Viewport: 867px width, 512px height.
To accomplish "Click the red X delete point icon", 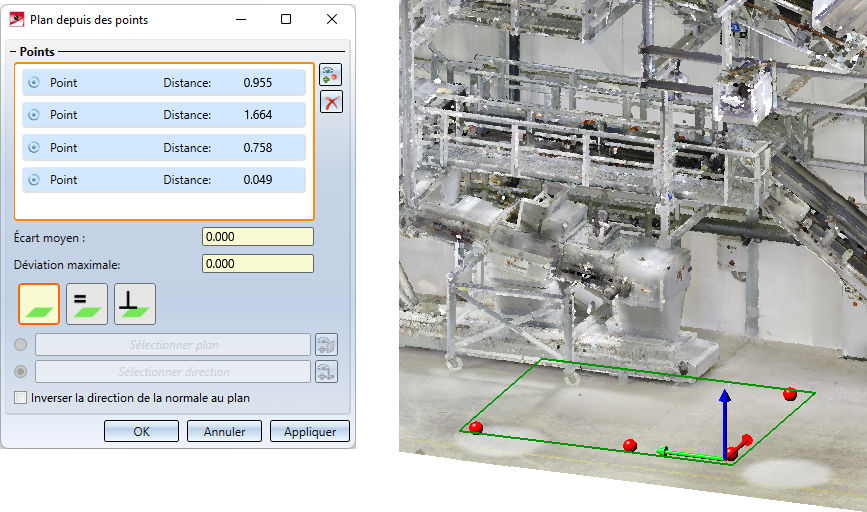I will point(331,101).
